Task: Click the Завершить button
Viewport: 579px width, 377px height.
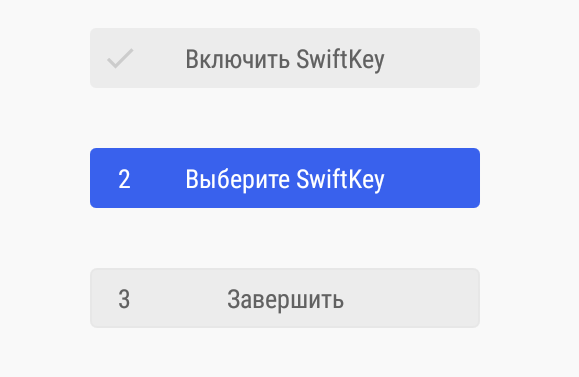Action: 285,298
